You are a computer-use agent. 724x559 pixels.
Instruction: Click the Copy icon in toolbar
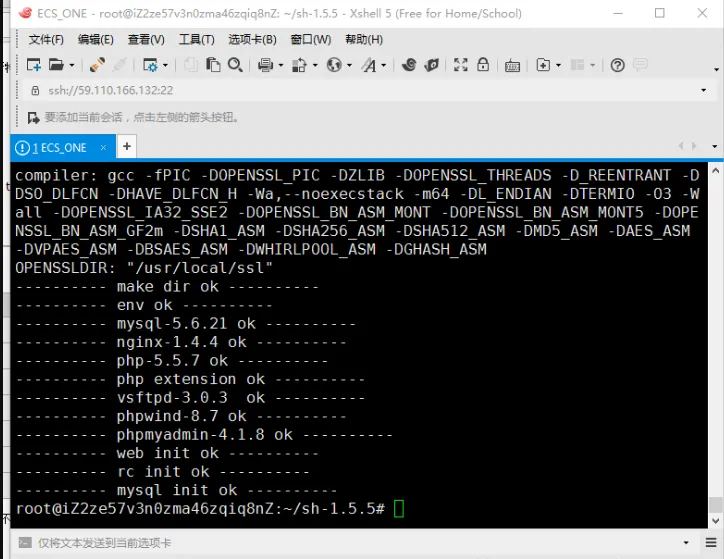point(191,65)
